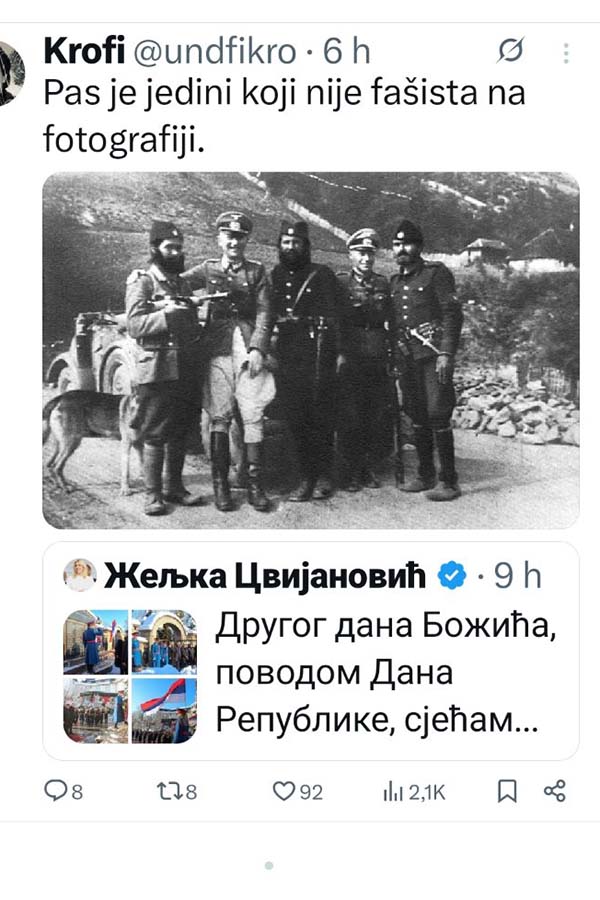Image resolution: width=600 pixels, height=900 pixels.
Task: Click the quoted author name Жељка Цвијановић
Action: [265, 576]
